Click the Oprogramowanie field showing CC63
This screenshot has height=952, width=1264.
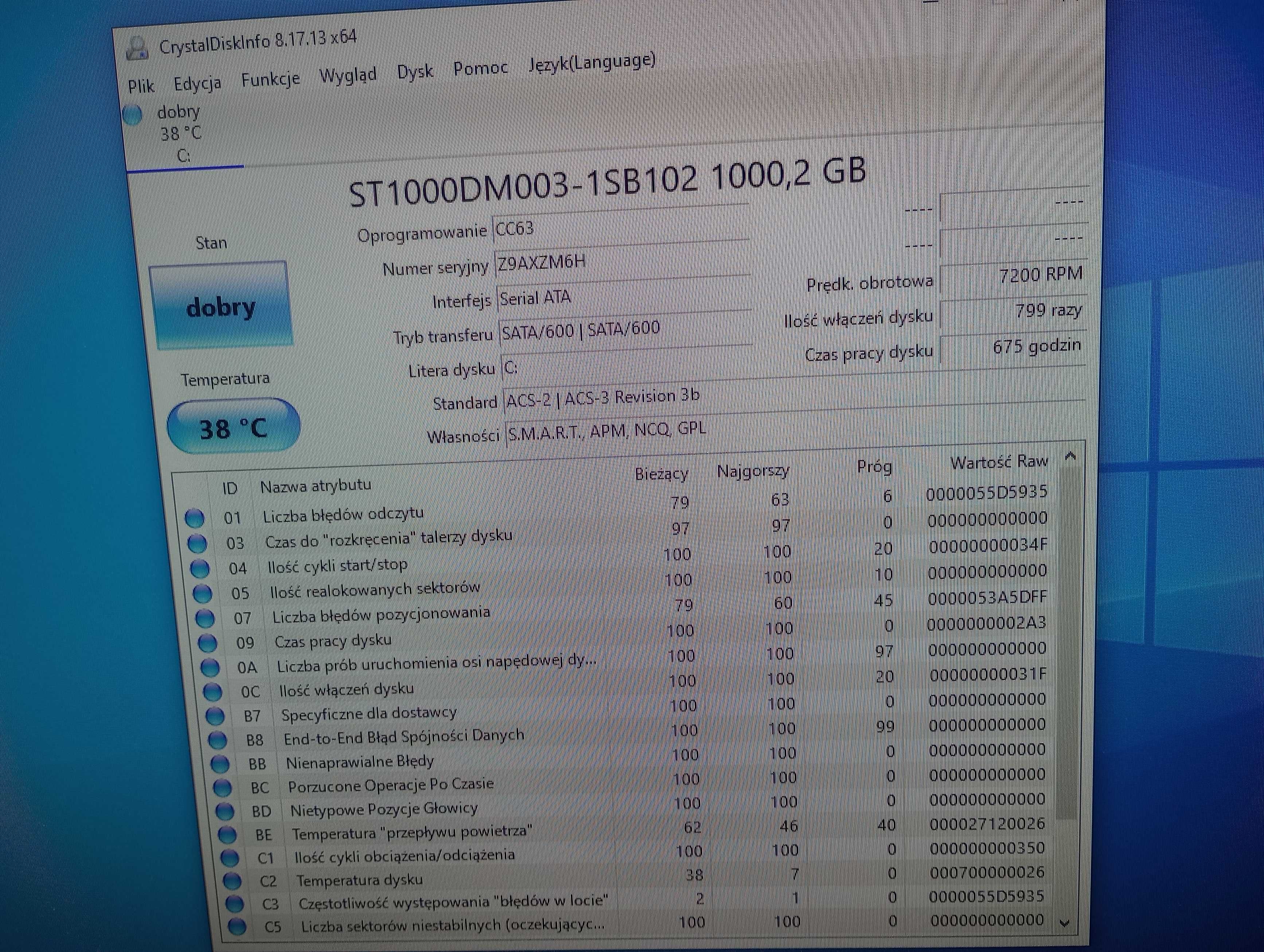tap(621, 224)
